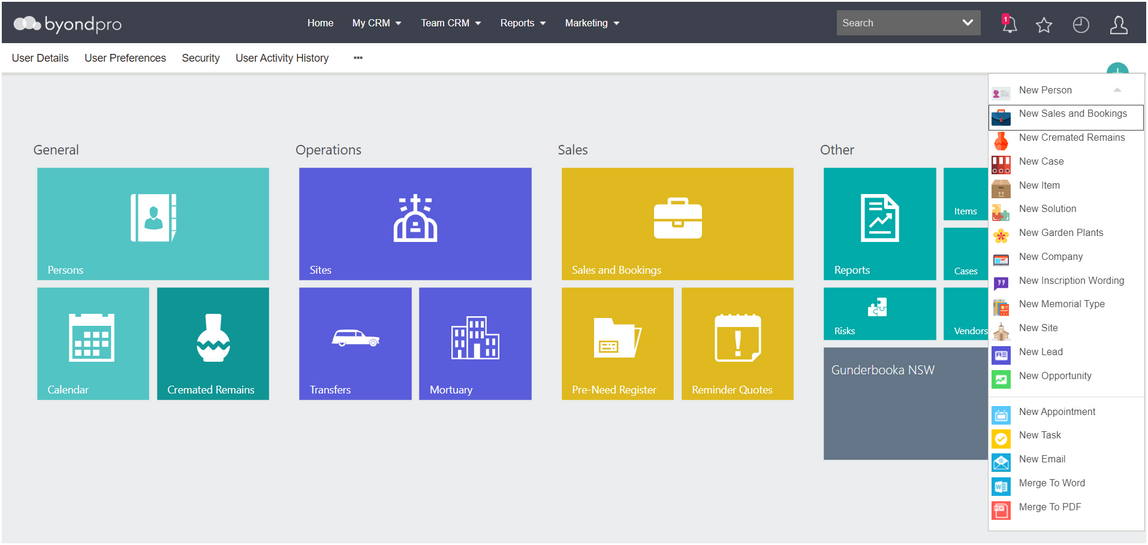Open the Cases tile
The width and height of the screenshot is (1148, 545).
pyautogui.click(x=966, y=254)
